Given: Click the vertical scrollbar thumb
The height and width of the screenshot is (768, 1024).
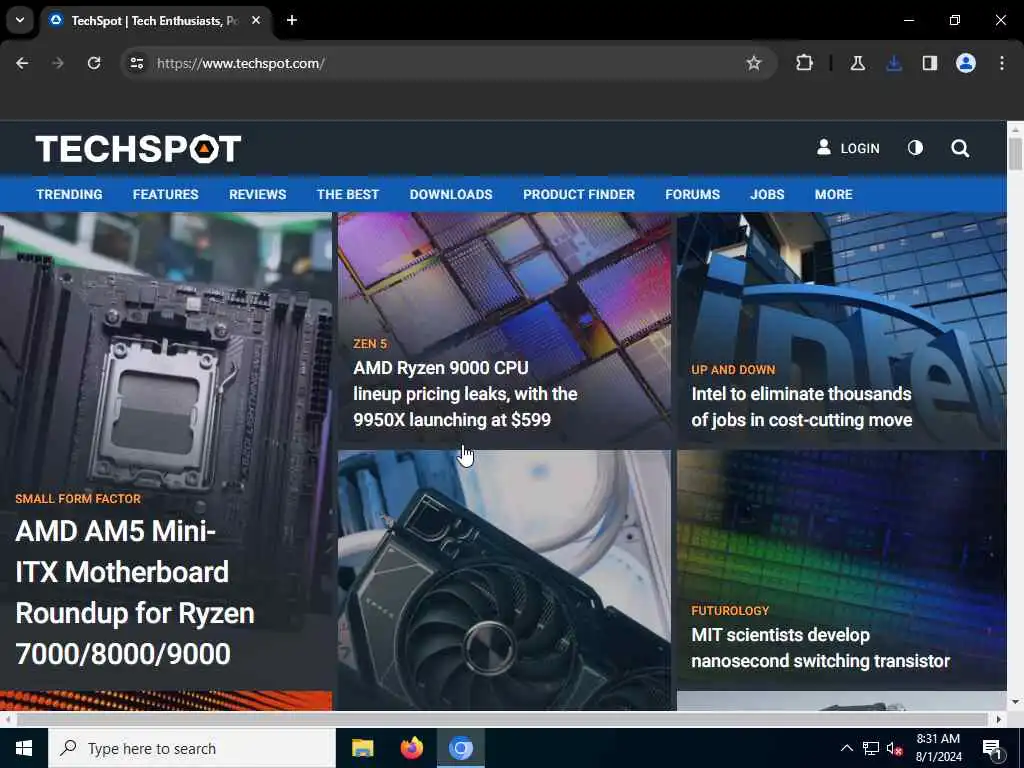Looking at the screenshot, I should click(1015, 154).
